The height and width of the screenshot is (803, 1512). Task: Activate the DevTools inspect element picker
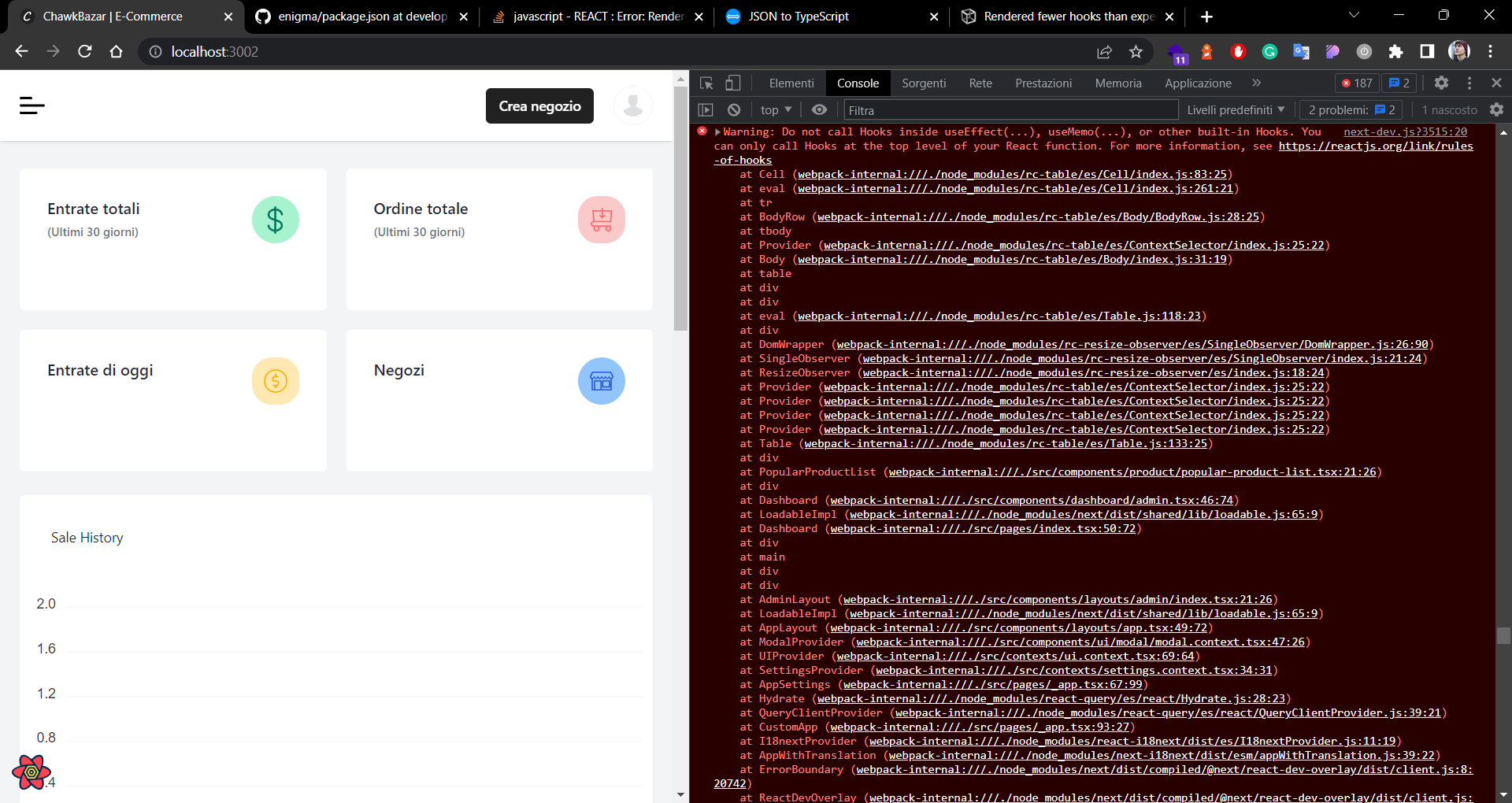click(706, 83)
